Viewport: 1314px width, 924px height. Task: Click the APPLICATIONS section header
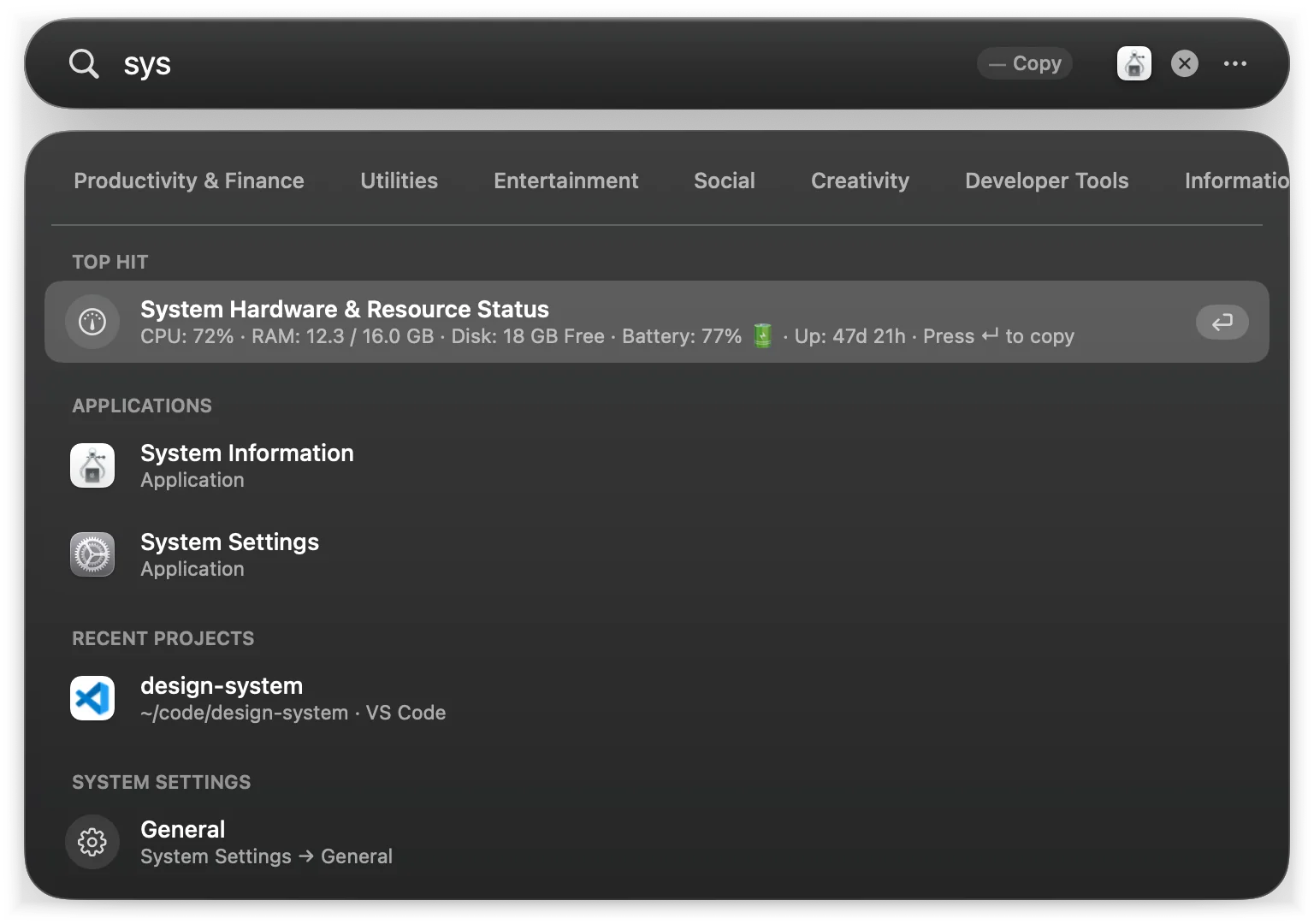pyautogui.click(x=142, y=406)
